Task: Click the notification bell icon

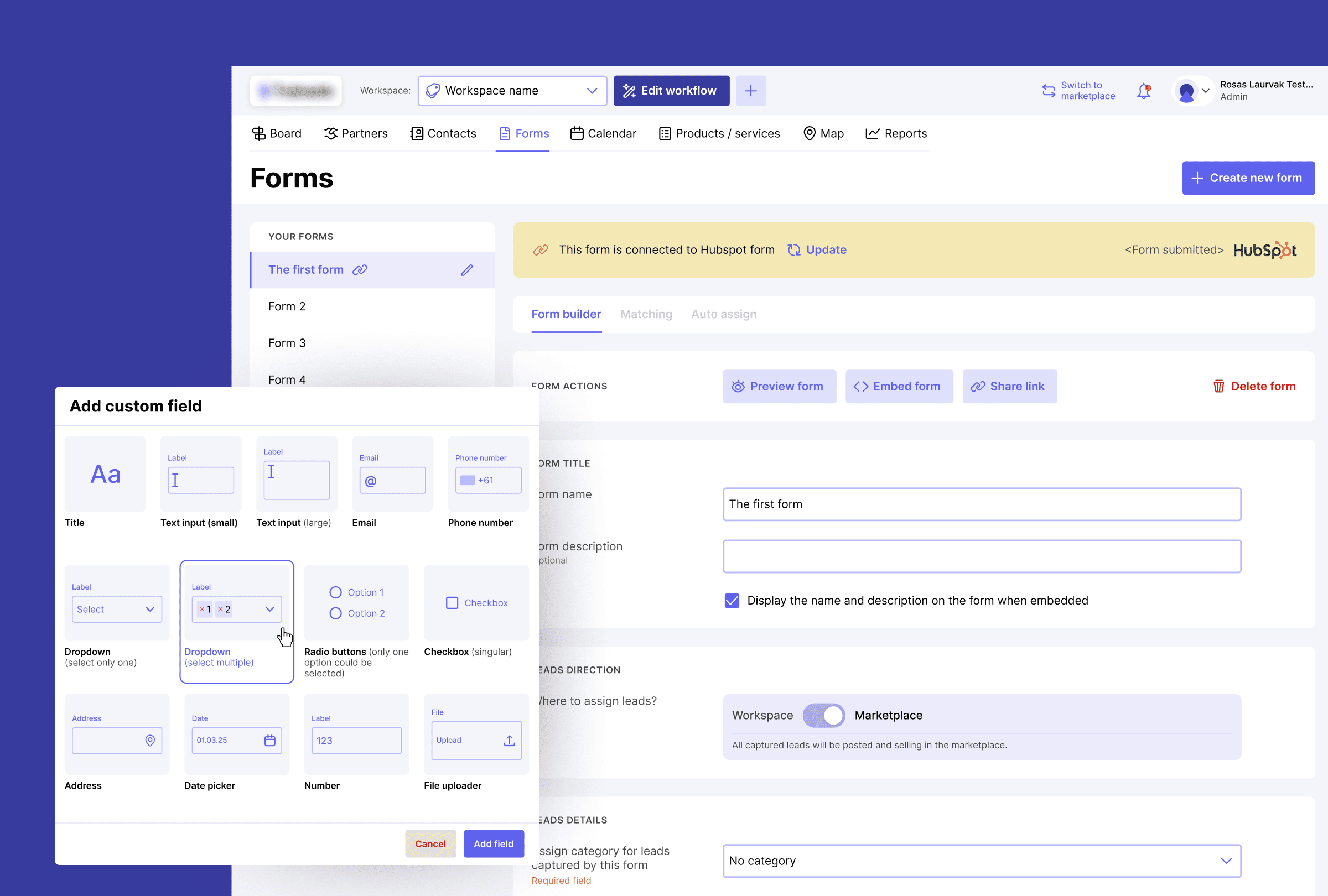Action: click(x=1143, y=91)
